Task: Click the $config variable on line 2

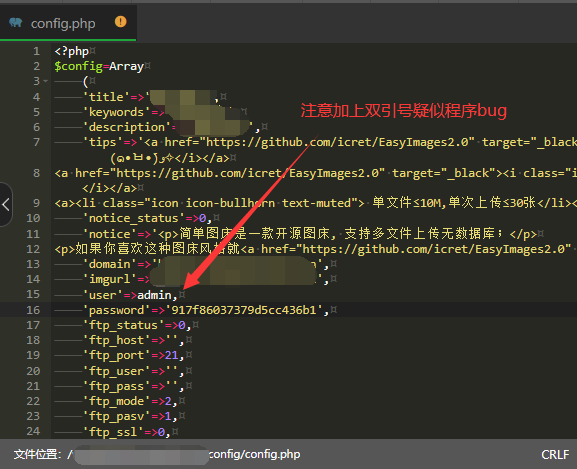Action: click(x=78, y=66)
